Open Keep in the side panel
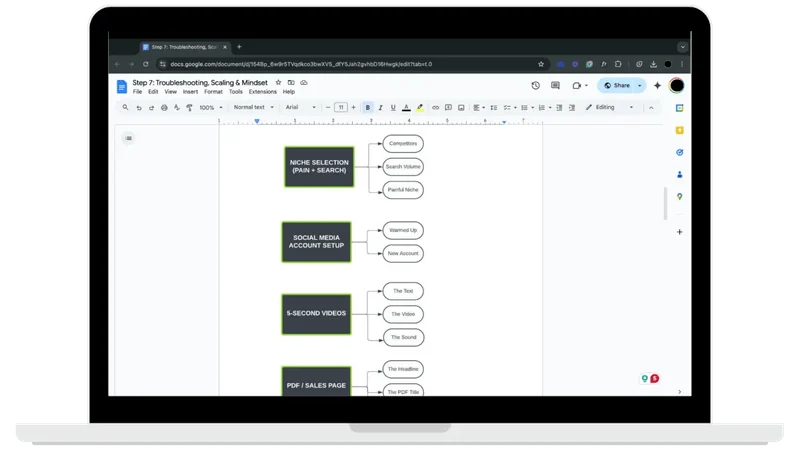Image resolution: width=800 pixels, height=450 pixels. pyautogui.click(x=680, y=131)
